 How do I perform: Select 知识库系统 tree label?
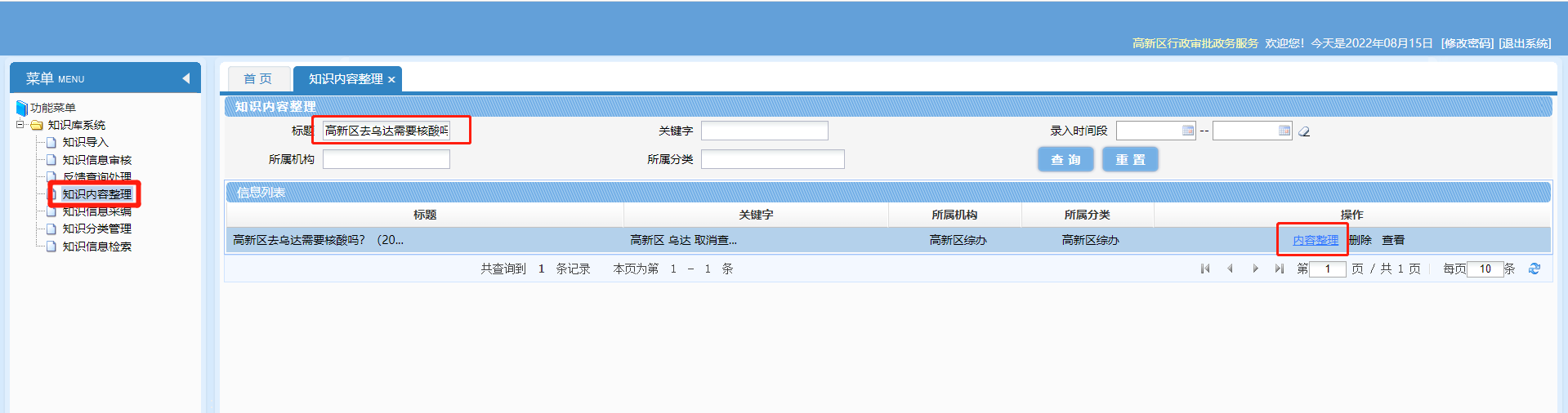[x=77, y=125]
